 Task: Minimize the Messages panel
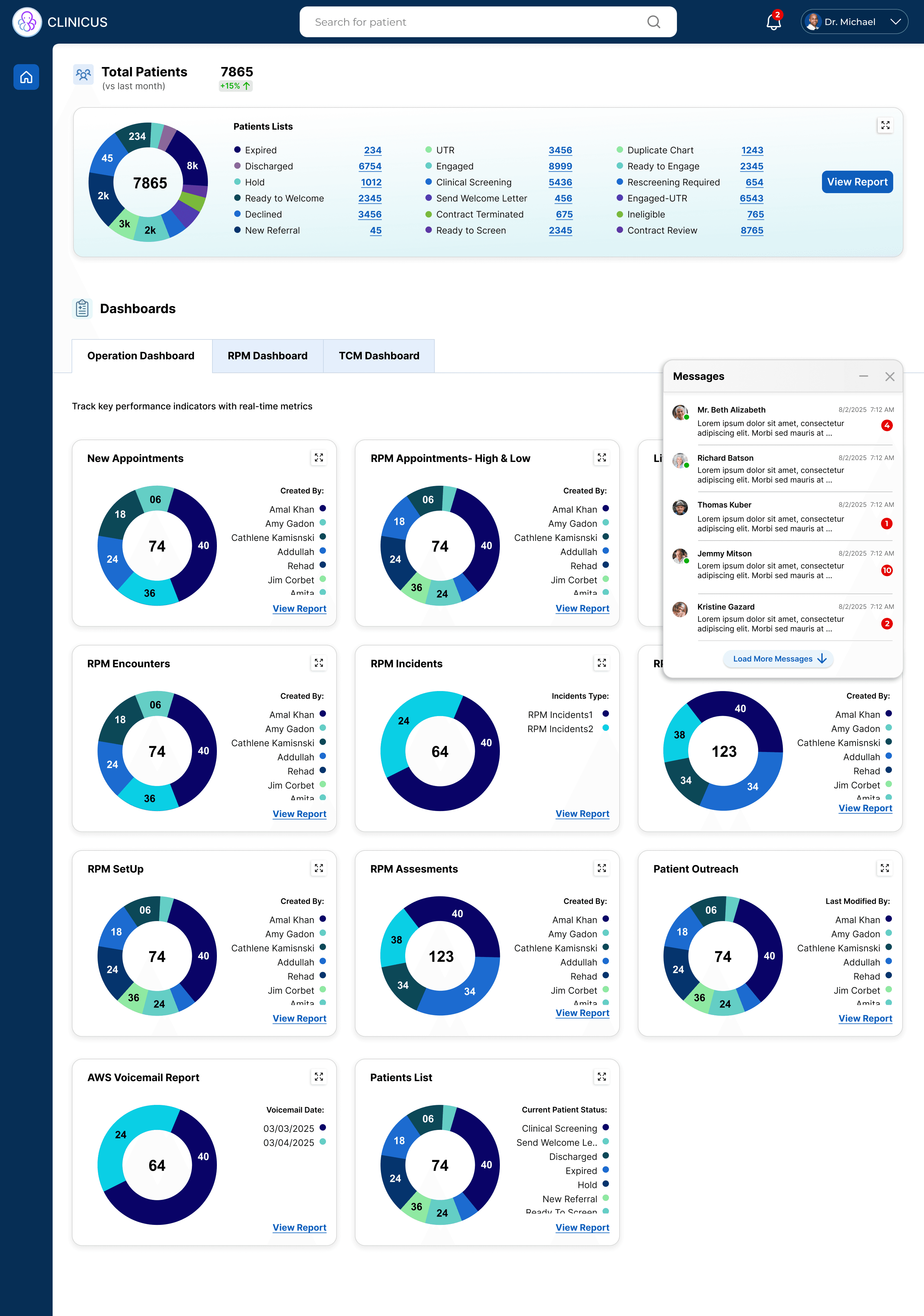click(x=863, y=377)
